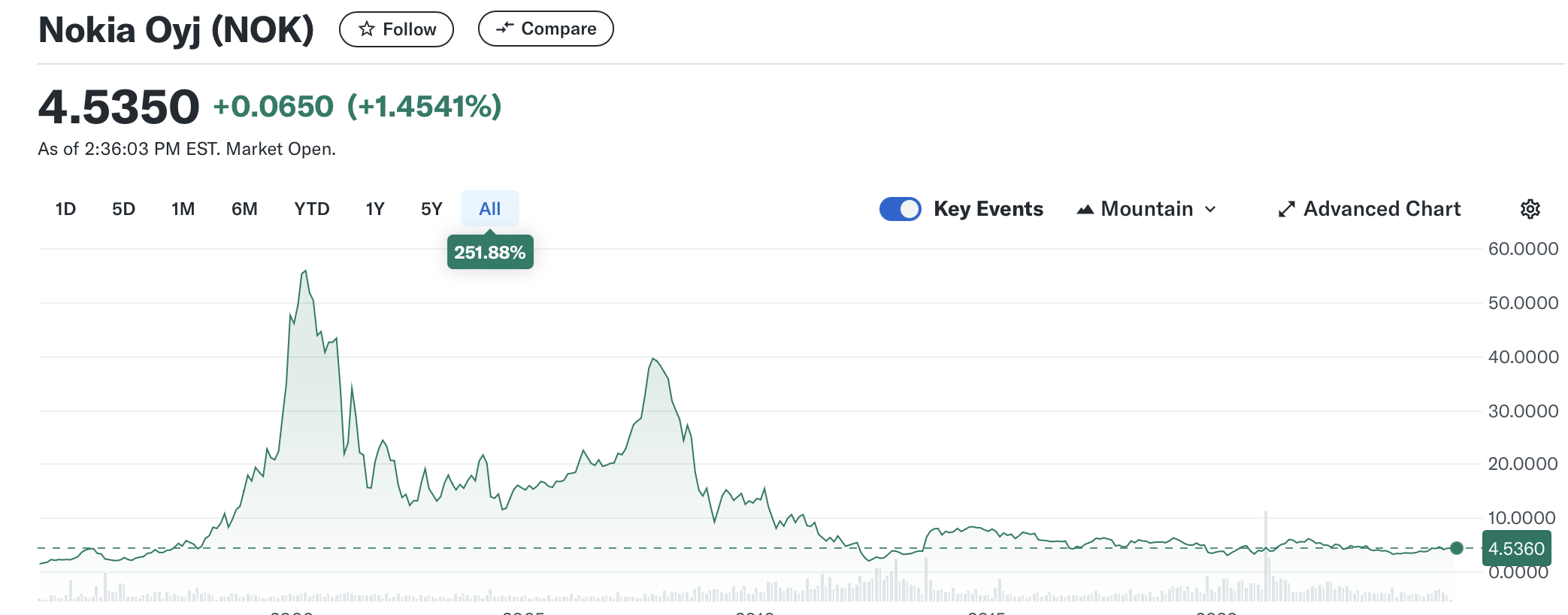The height and width of the screenshot is (615, 1568).
Task: Switch to the 1M range
Action: [183, 209]
